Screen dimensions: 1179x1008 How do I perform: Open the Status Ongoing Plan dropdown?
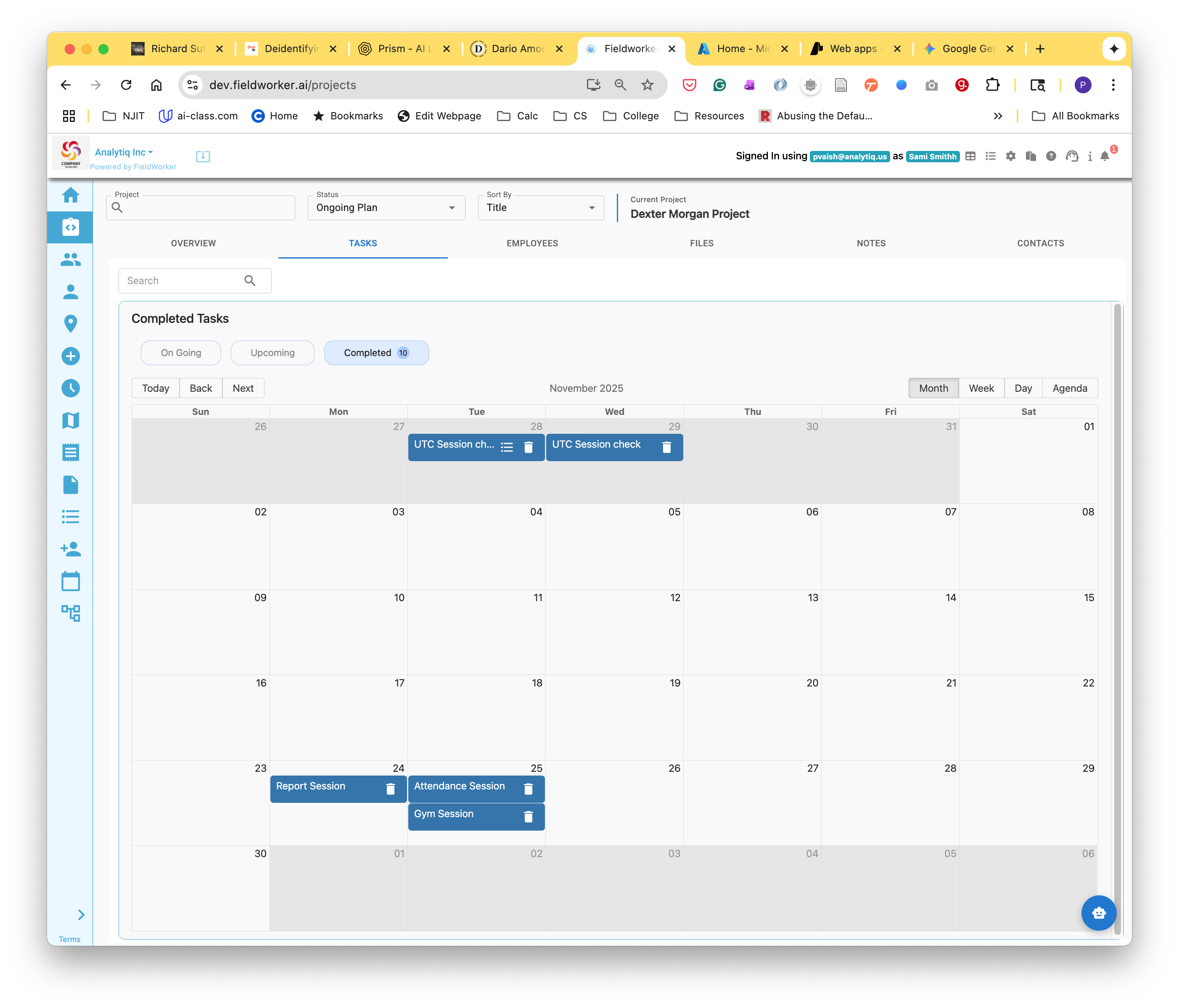click(386, 208)
